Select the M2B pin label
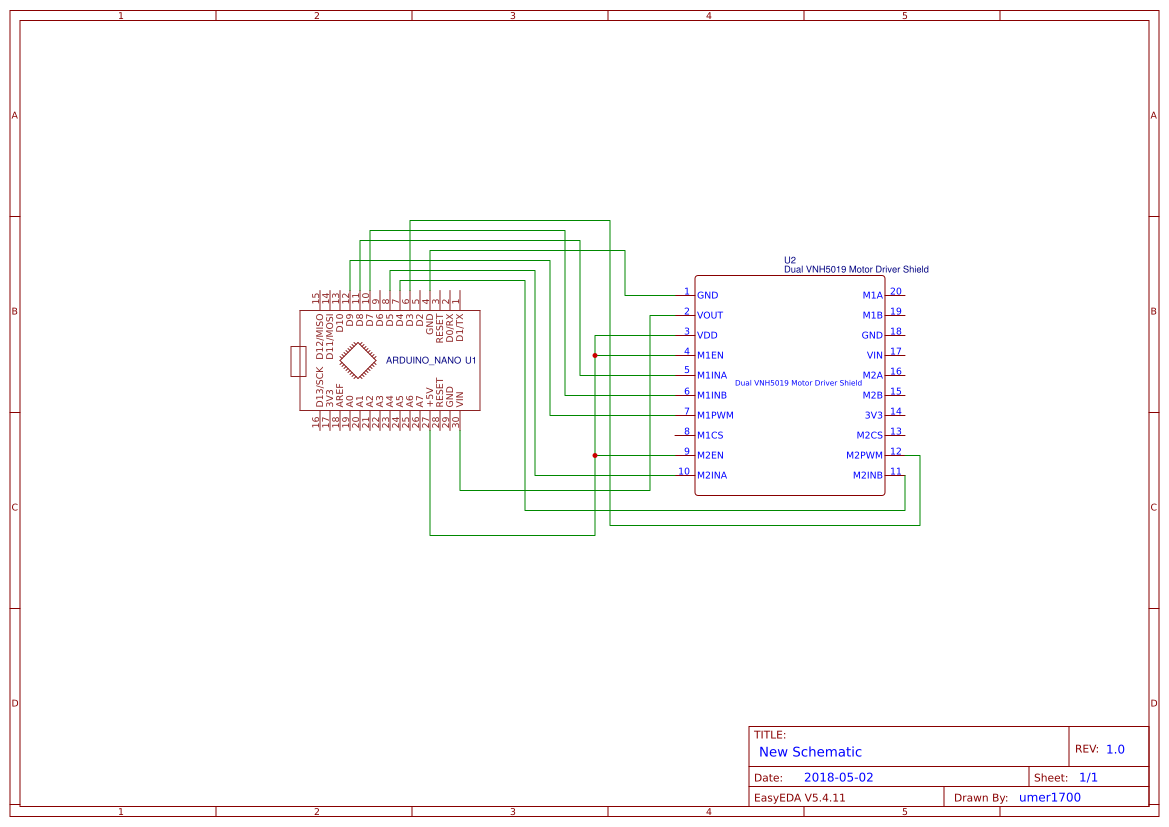The height and width of the screenshot is (827, 1169). pos(872,395)
